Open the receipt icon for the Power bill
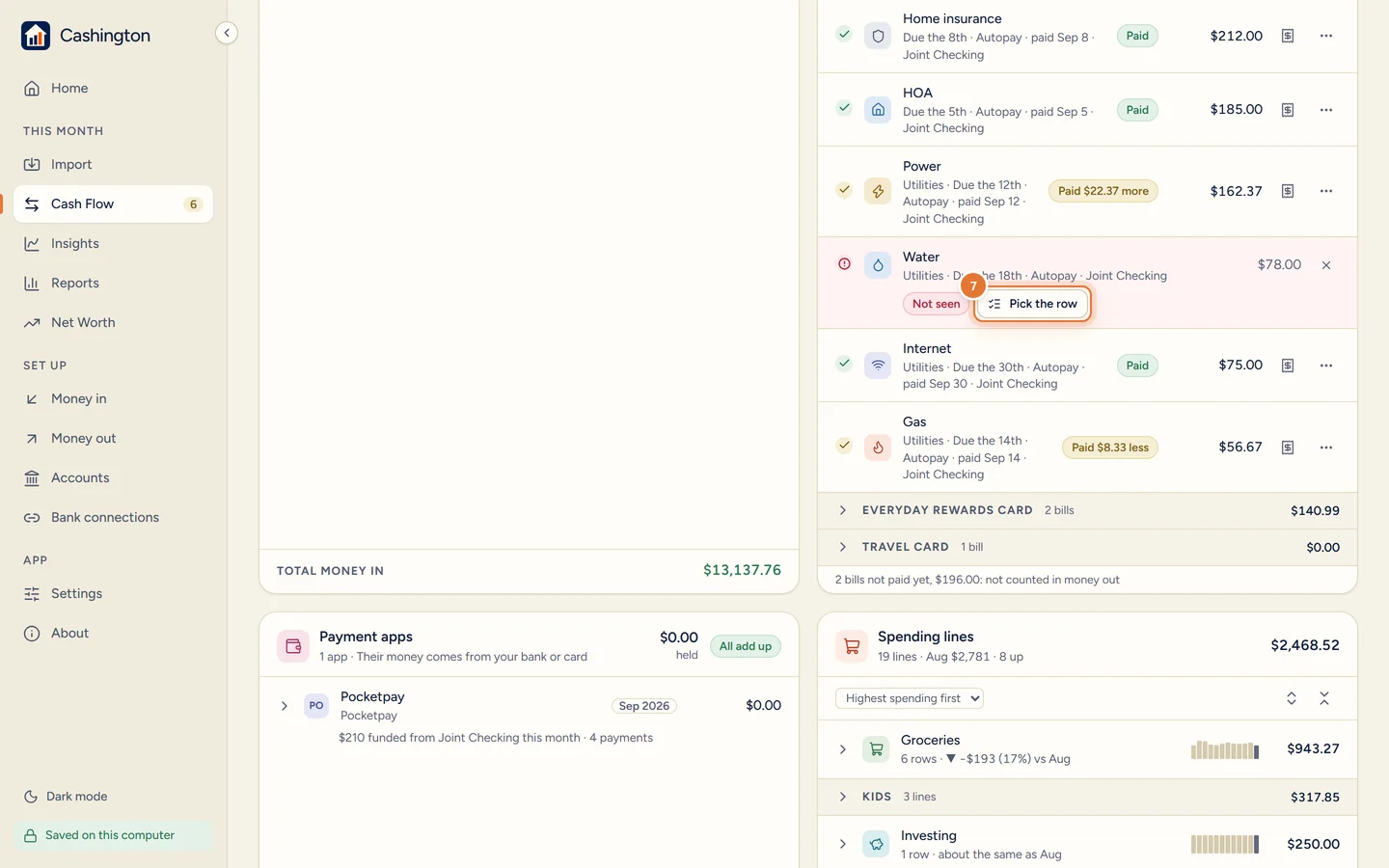This screenshot has width=1389, height=868. pyautogui.click(x=1288, y=191)
